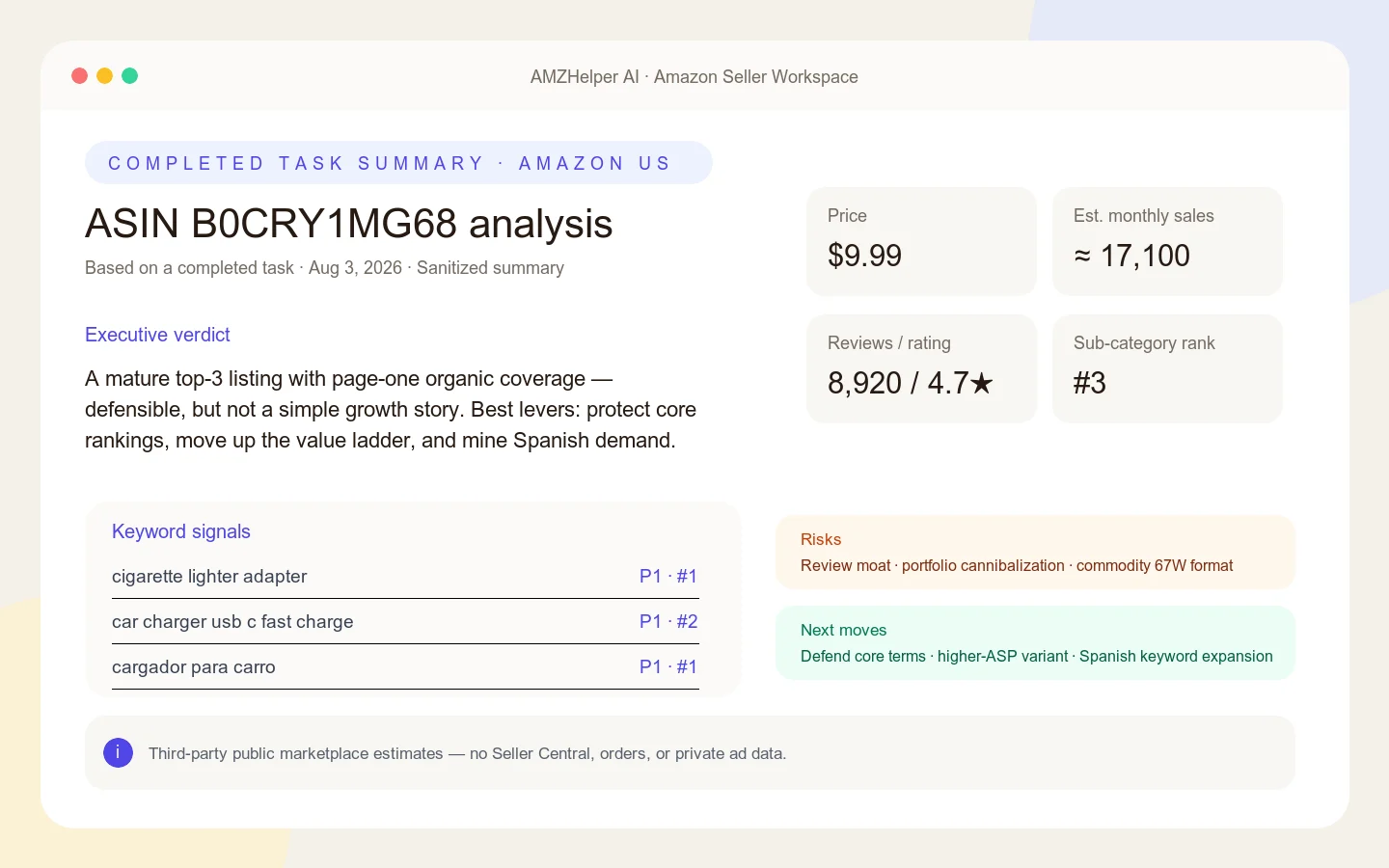
Task: Select the Est. monthly sales card
Action: (1167, 241)
